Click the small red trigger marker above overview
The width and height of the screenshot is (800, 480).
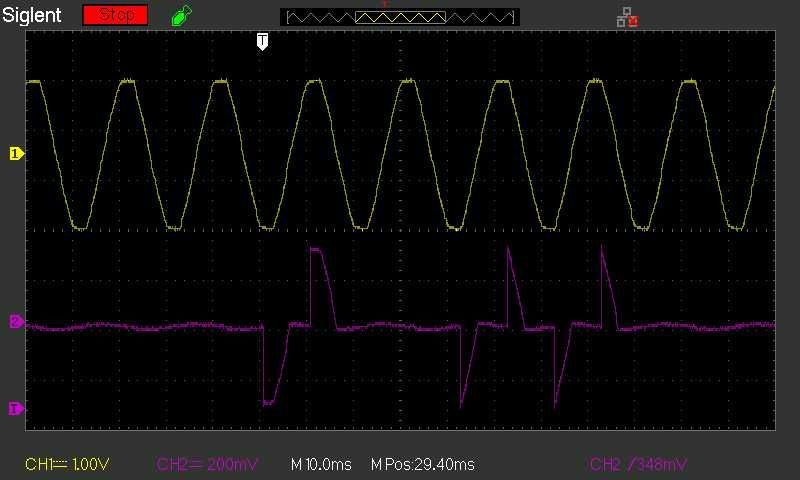(385, 4)
